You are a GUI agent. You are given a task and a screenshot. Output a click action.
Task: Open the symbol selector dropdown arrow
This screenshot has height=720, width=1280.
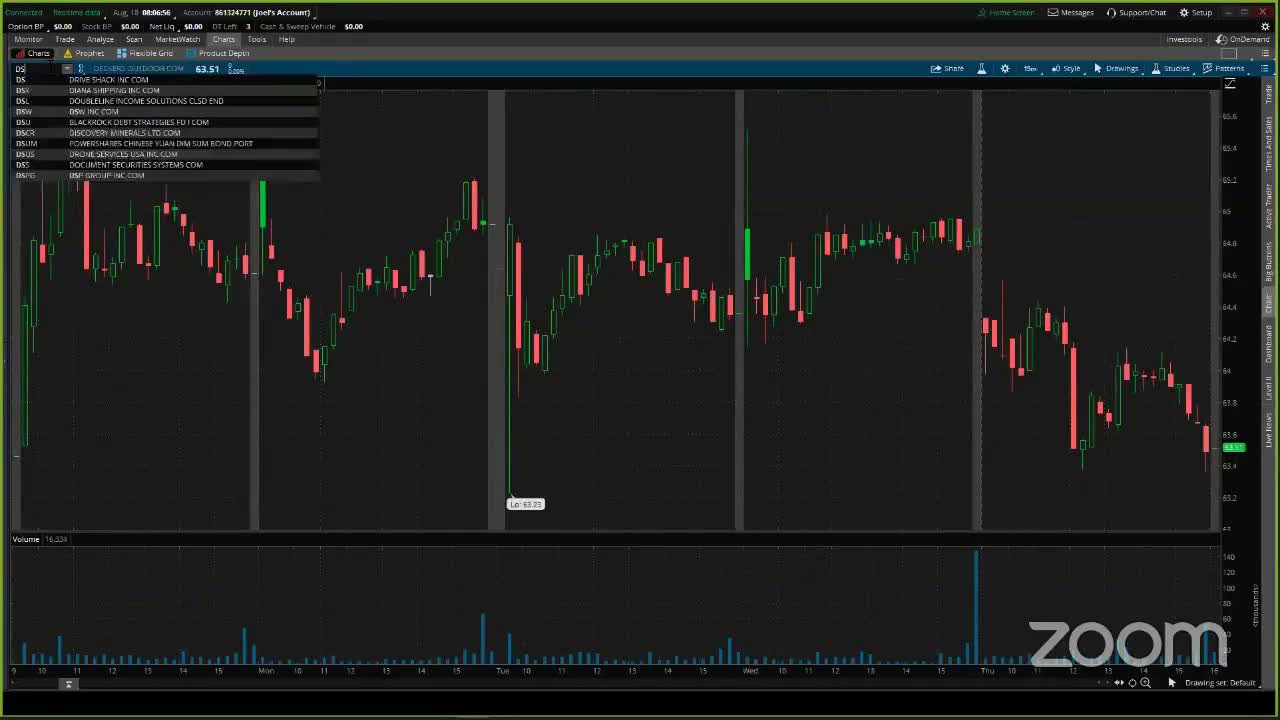click(67, 69)
